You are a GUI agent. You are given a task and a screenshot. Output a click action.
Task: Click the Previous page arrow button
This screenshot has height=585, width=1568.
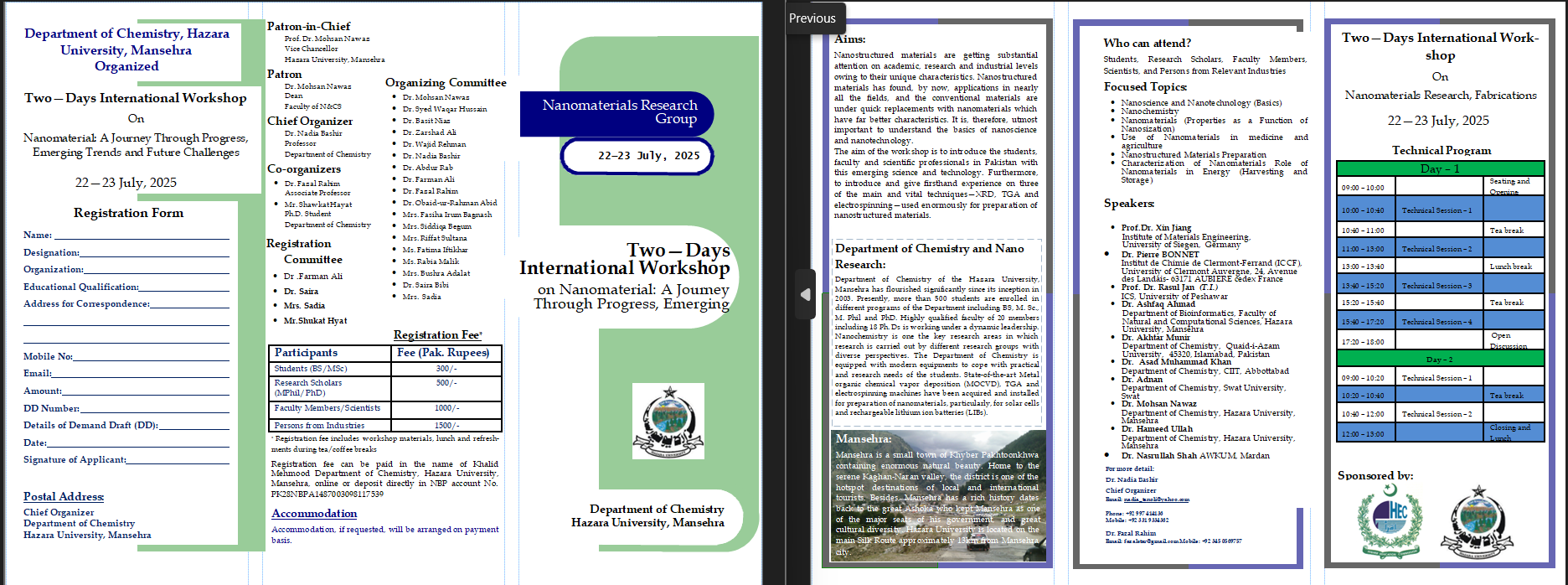[x=805, y=294]
